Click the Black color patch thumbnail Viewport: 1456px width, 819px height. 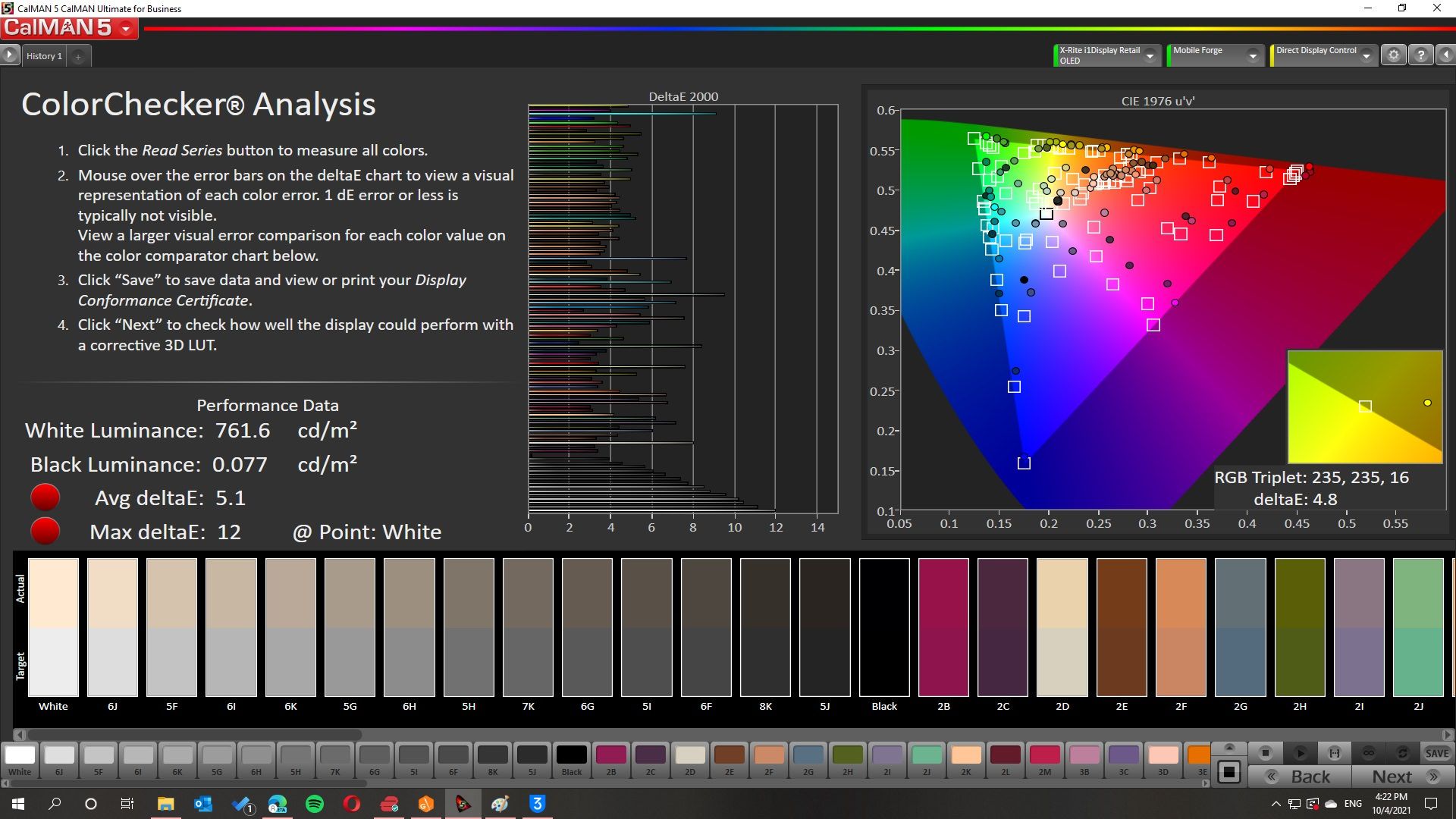click(x=570, y=758)
